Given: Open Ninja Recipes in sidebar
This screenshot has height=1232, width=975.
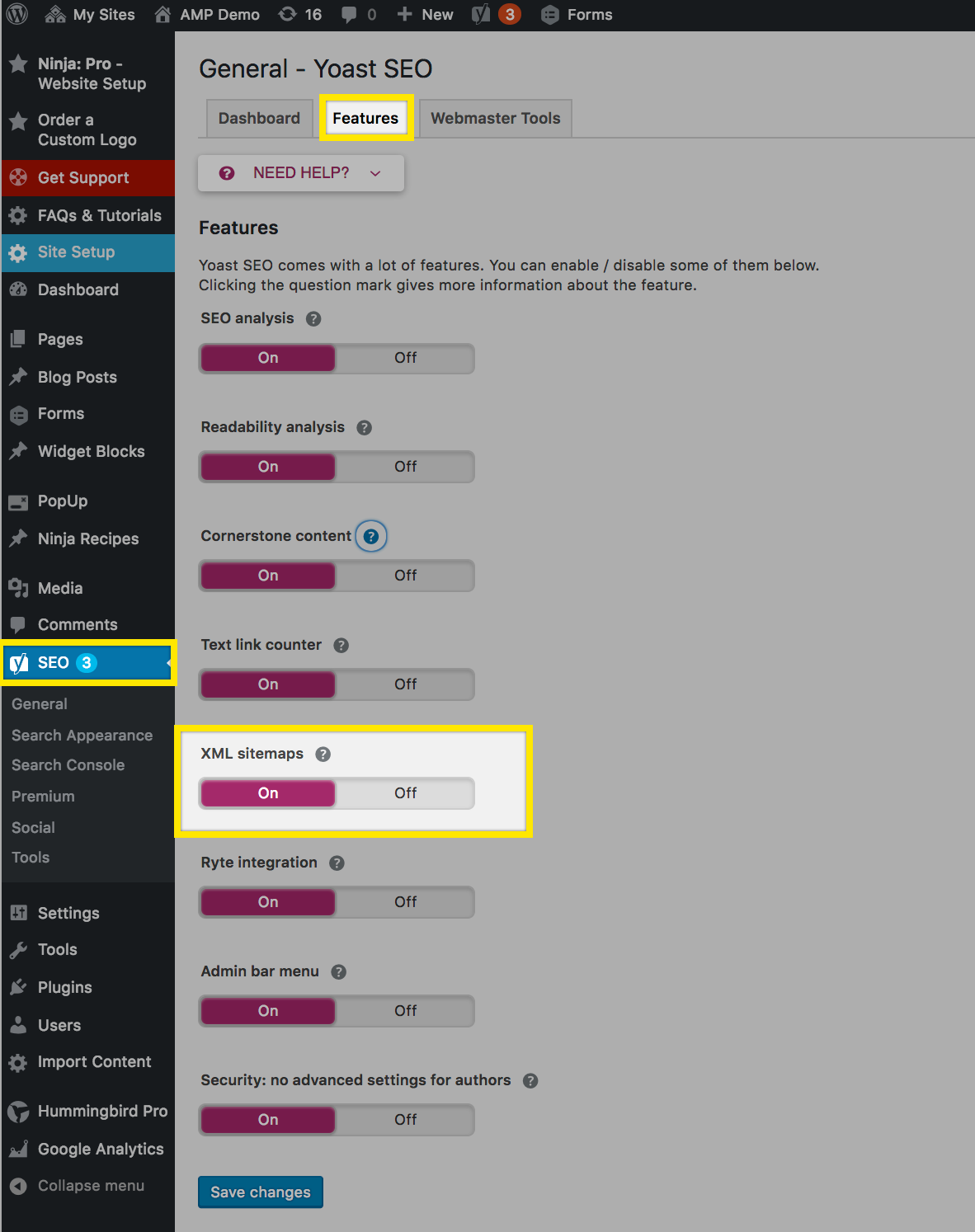Looking at the screenshot, I should pos(87,538).
